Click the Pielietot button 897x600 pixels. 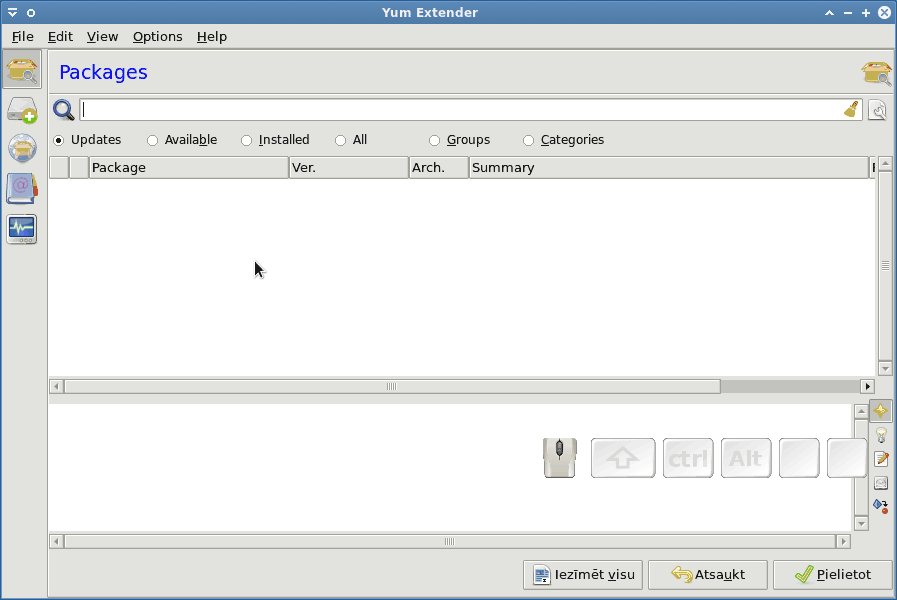[833, 575]
